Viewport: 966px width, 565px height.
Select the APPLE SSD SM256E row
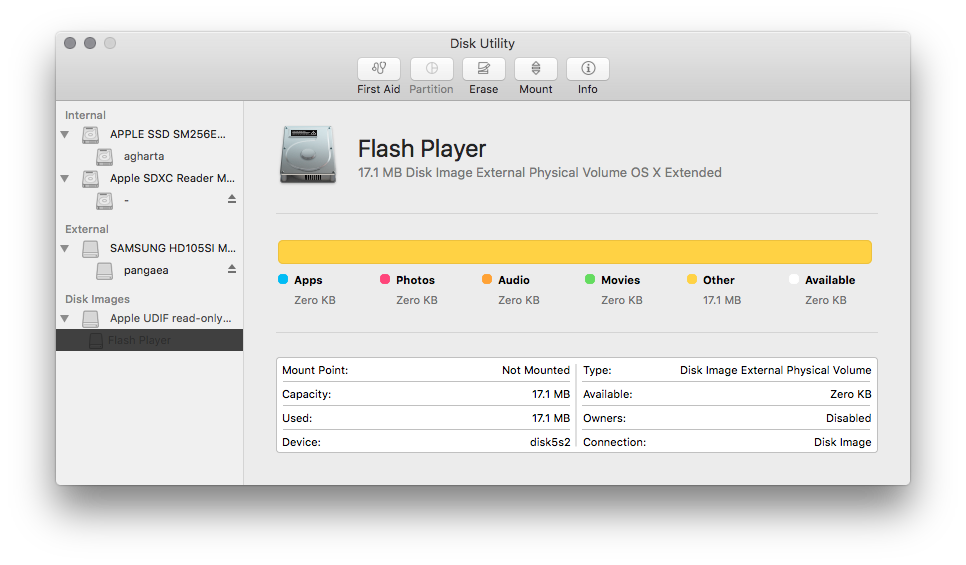click(150, 134)
